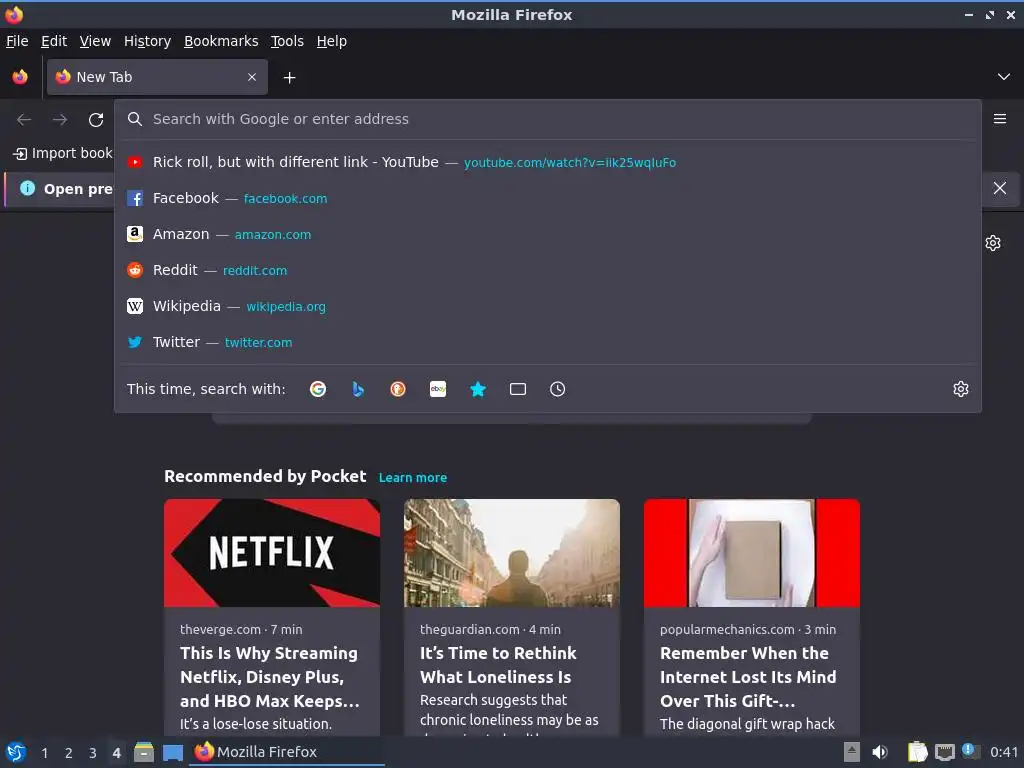Open 'This Is Why Streaming Netflix' headline
The height and width of the screenshot is (768, 1024).
point(270,677)
